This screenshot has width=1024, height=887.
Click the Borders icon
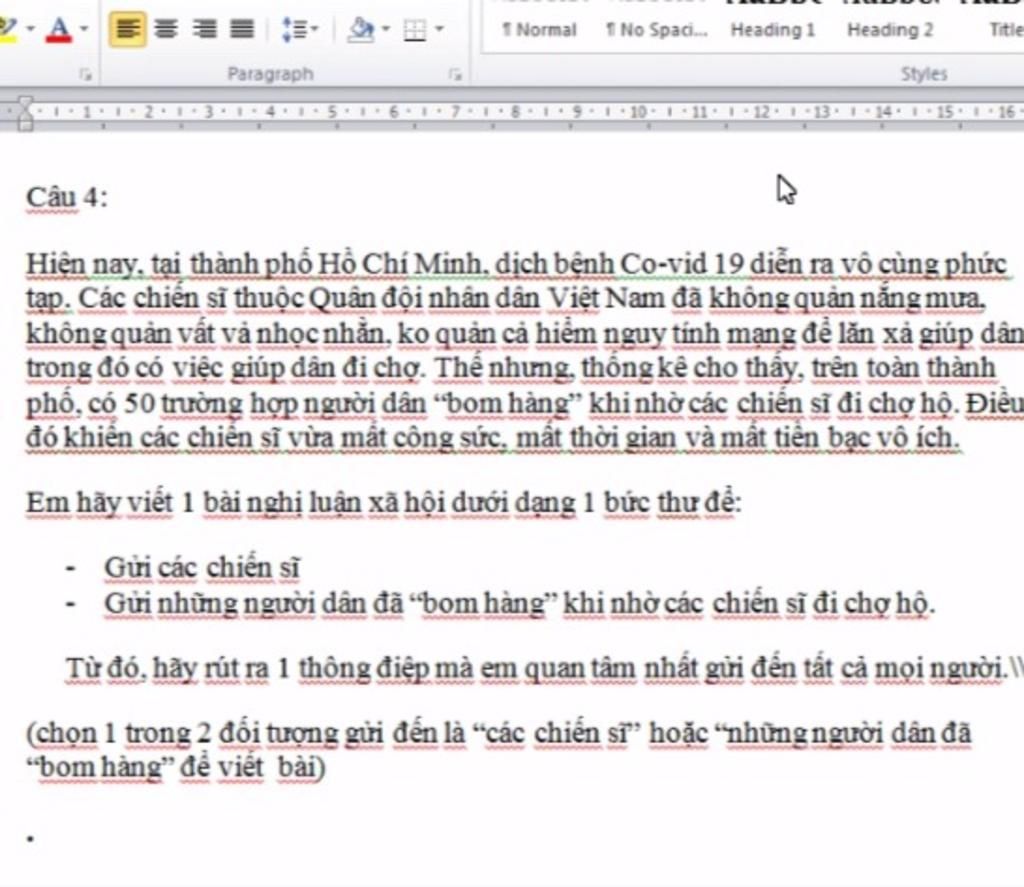[x=415, y=29]
